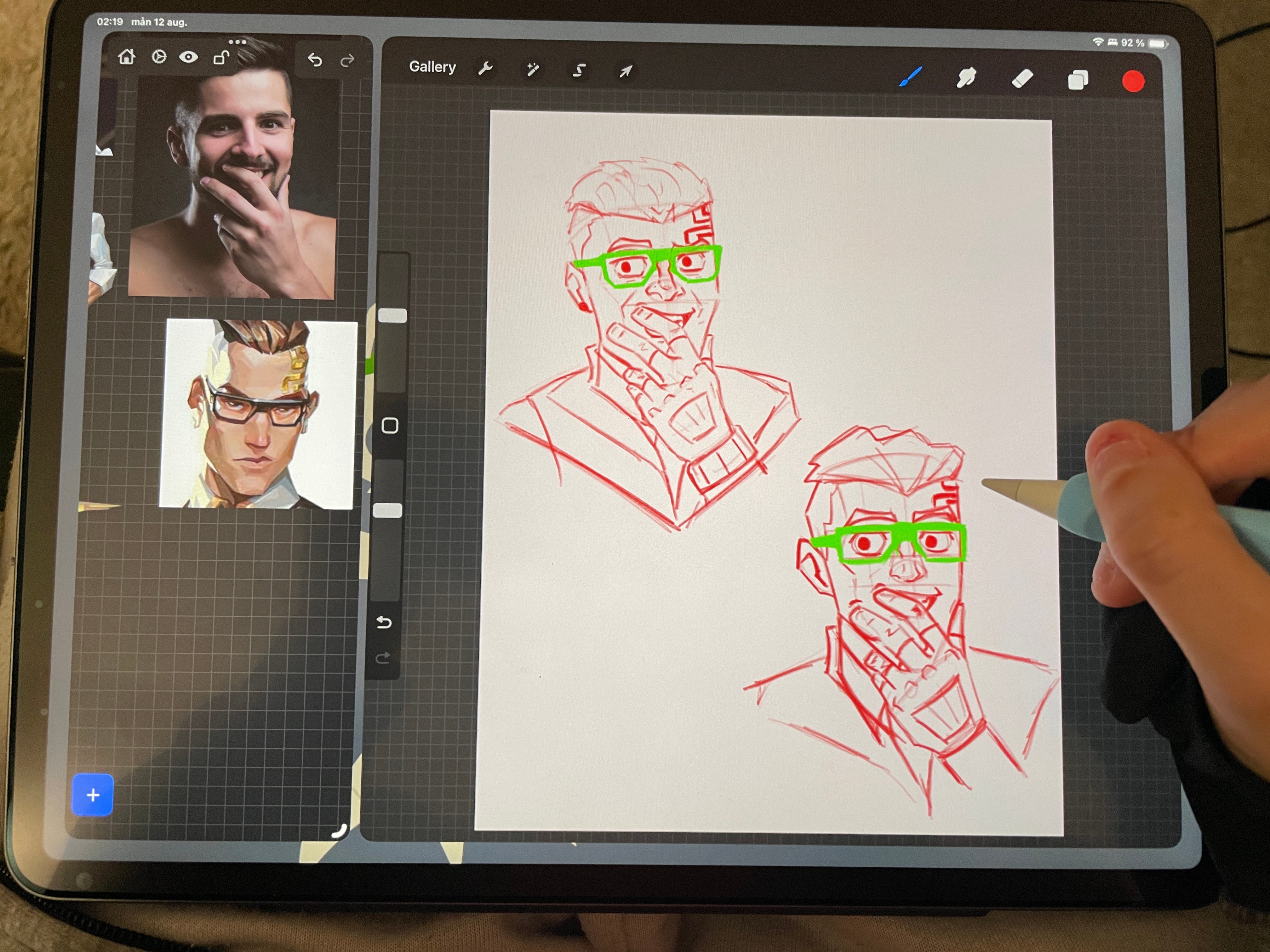Go to home in reference app
The image size is (1270, 952).
pyautogui.click(x=126, y=57)
